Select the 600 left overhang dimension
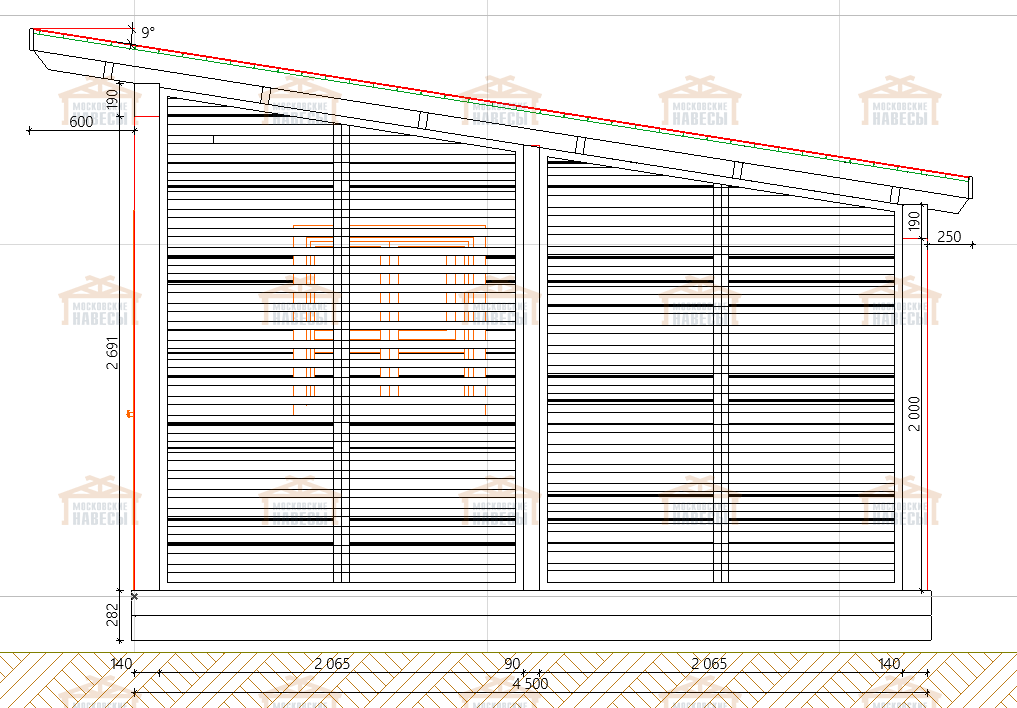1017x708 pixels. click(81, 122)
